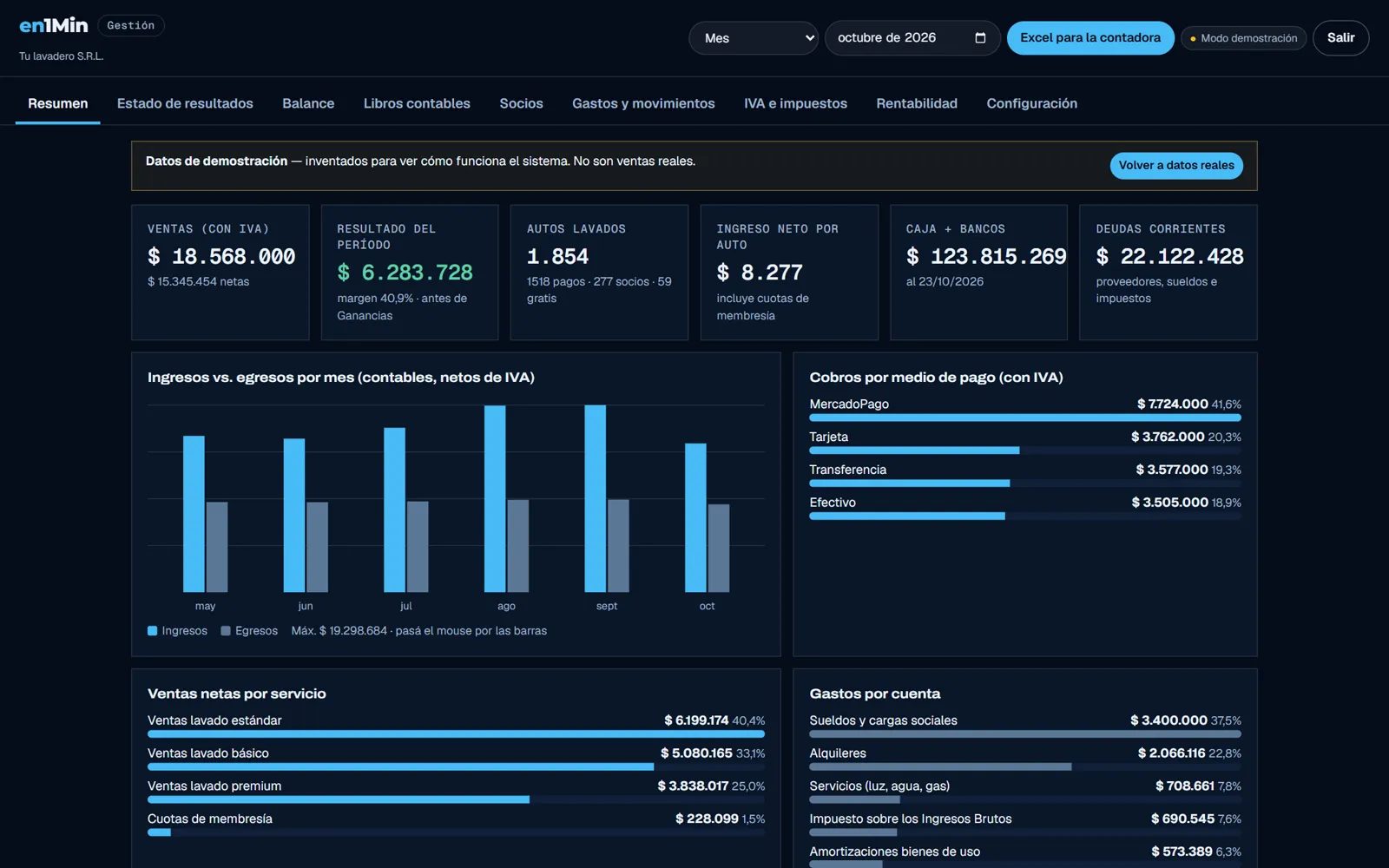
Task: Click the Deudas corrientes card
Action: [1168, 273]
